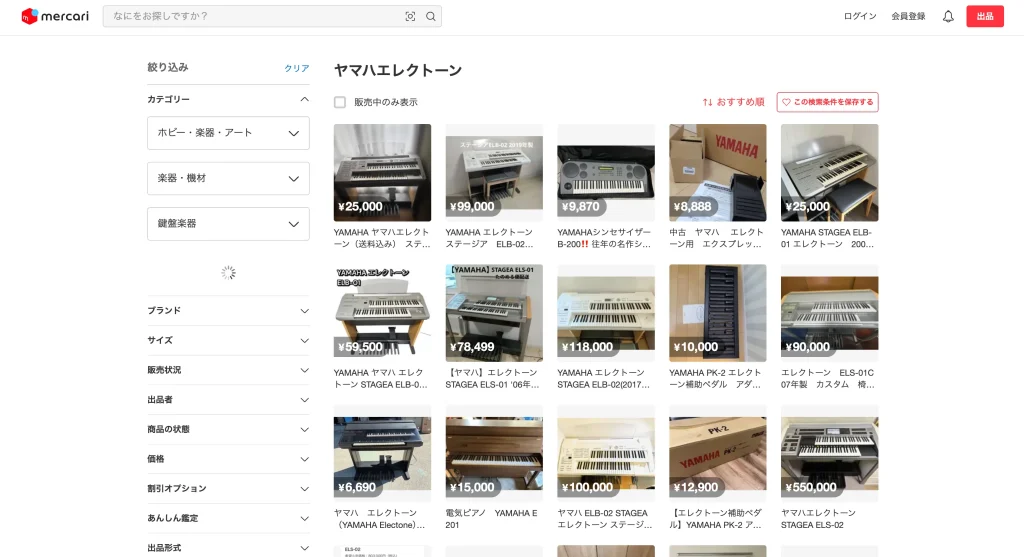Click the Mercari logo
The width and height of the screenshot is (1024, 557).
tap(54, 16)
